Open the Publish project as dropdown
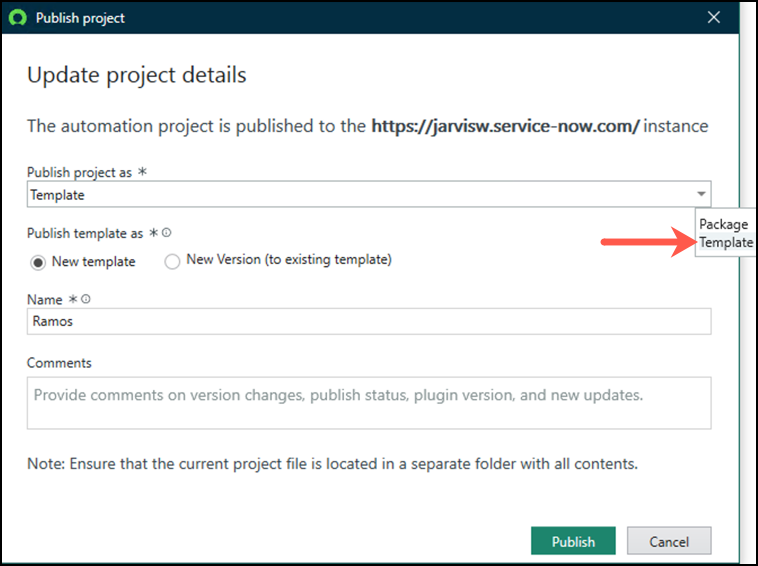The height and width of the screenshot is (566, 758). point(369,194)
